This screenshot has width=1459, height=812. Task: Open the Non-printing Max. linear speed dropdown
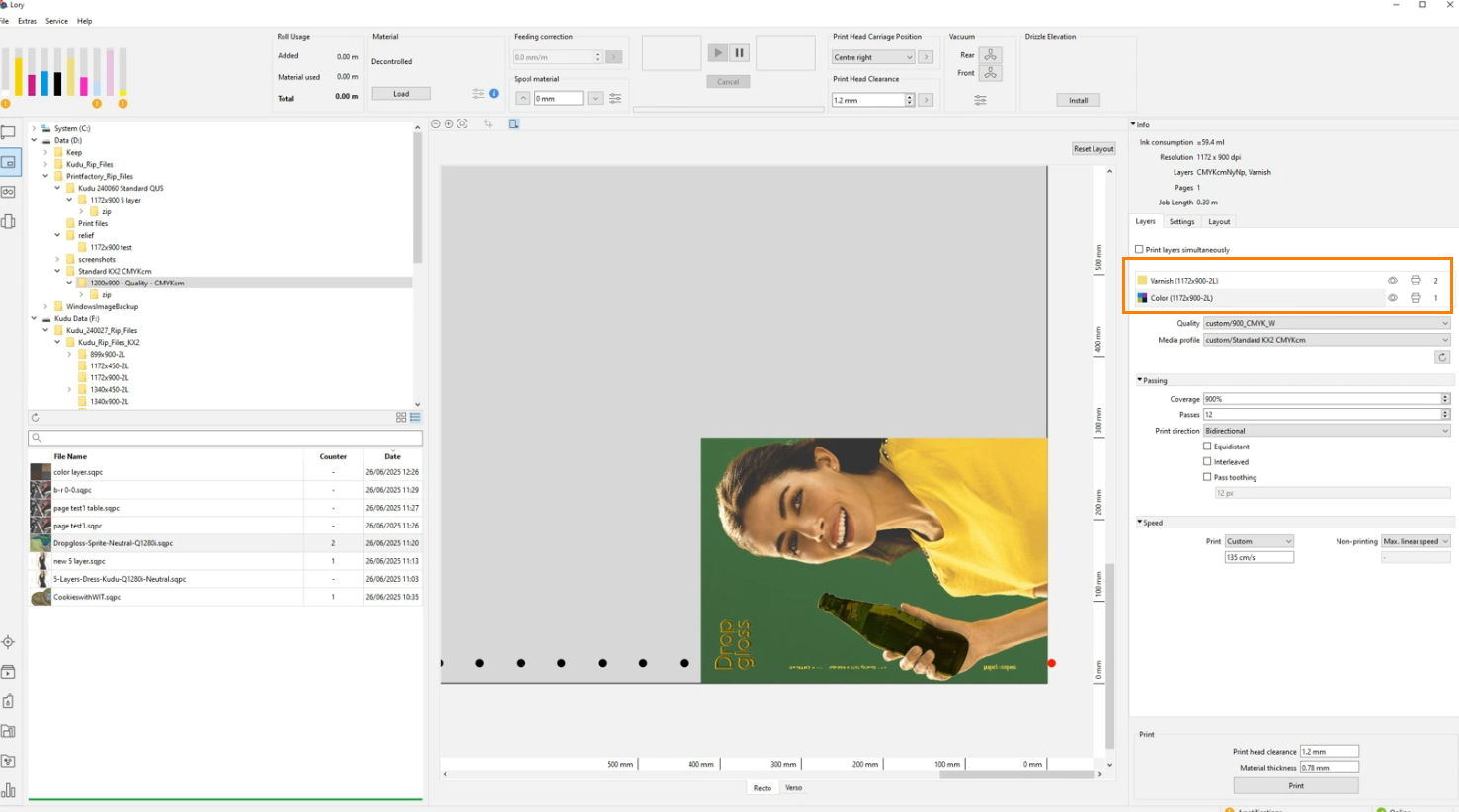(1416, 541)
